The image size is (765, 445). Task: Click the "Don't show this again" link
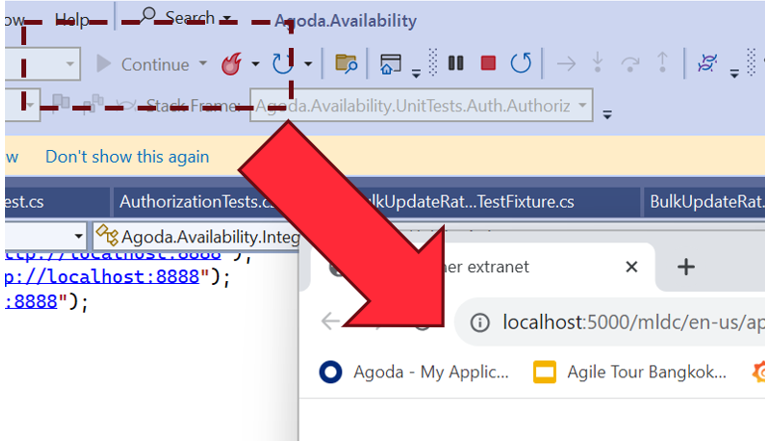click(x=127, y=156)
